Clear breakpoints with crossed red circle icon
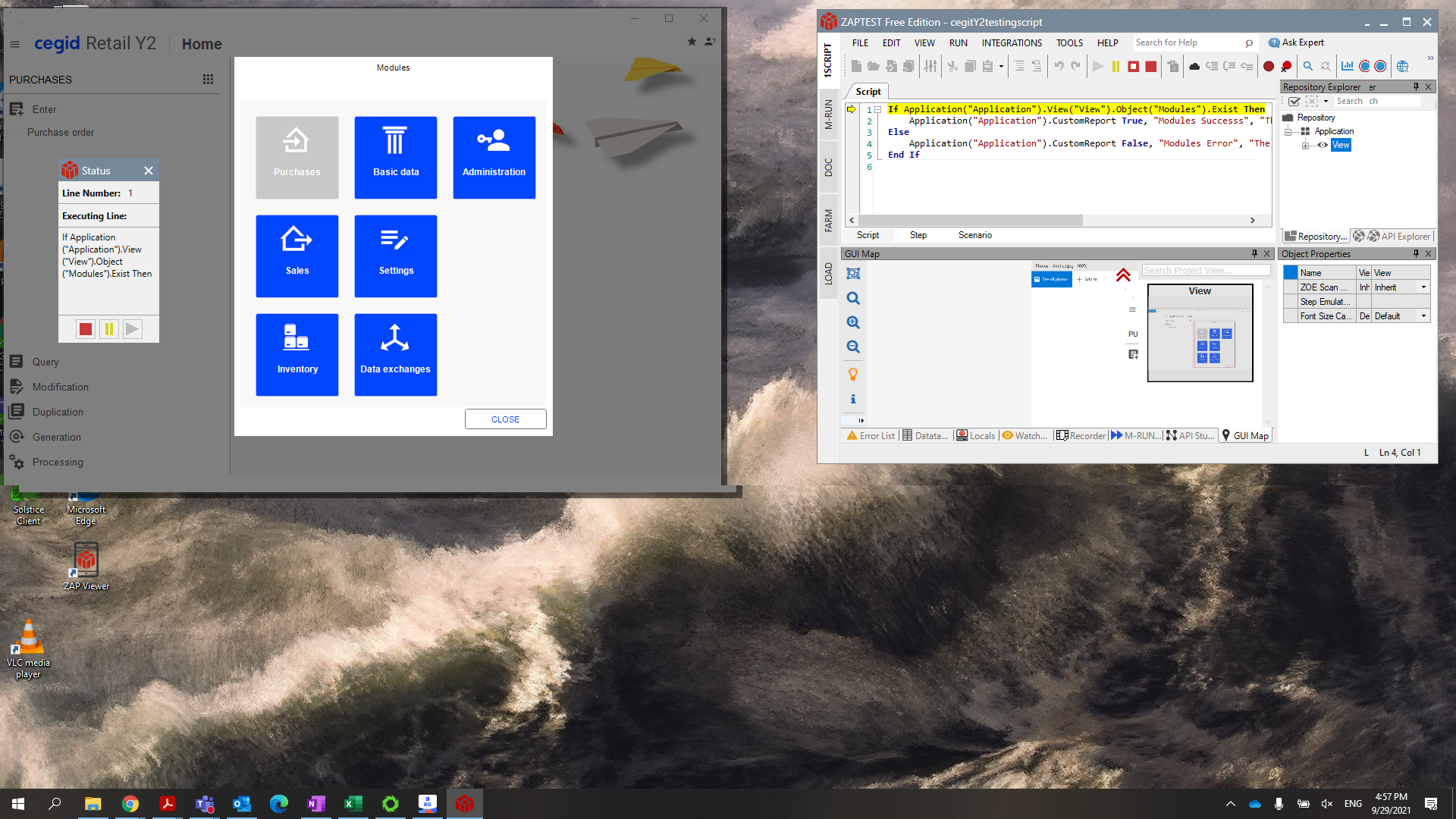 (1286, 67)
